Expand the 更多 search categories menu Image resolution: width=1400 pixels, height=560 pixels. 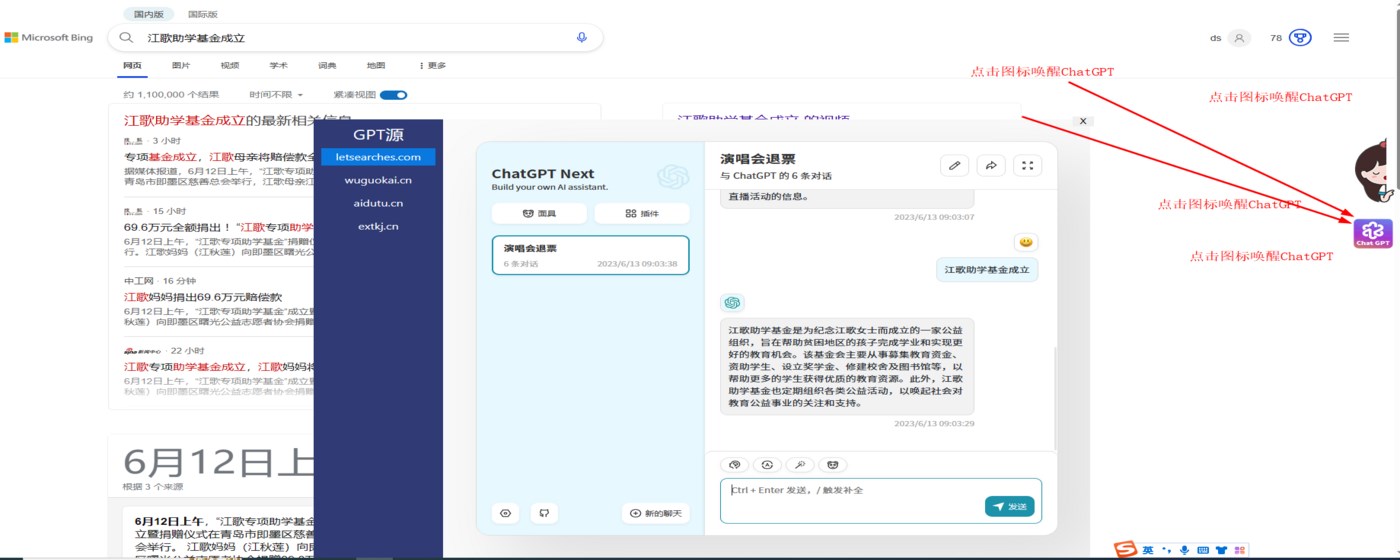pyautogui.click(x=433, y=66)
